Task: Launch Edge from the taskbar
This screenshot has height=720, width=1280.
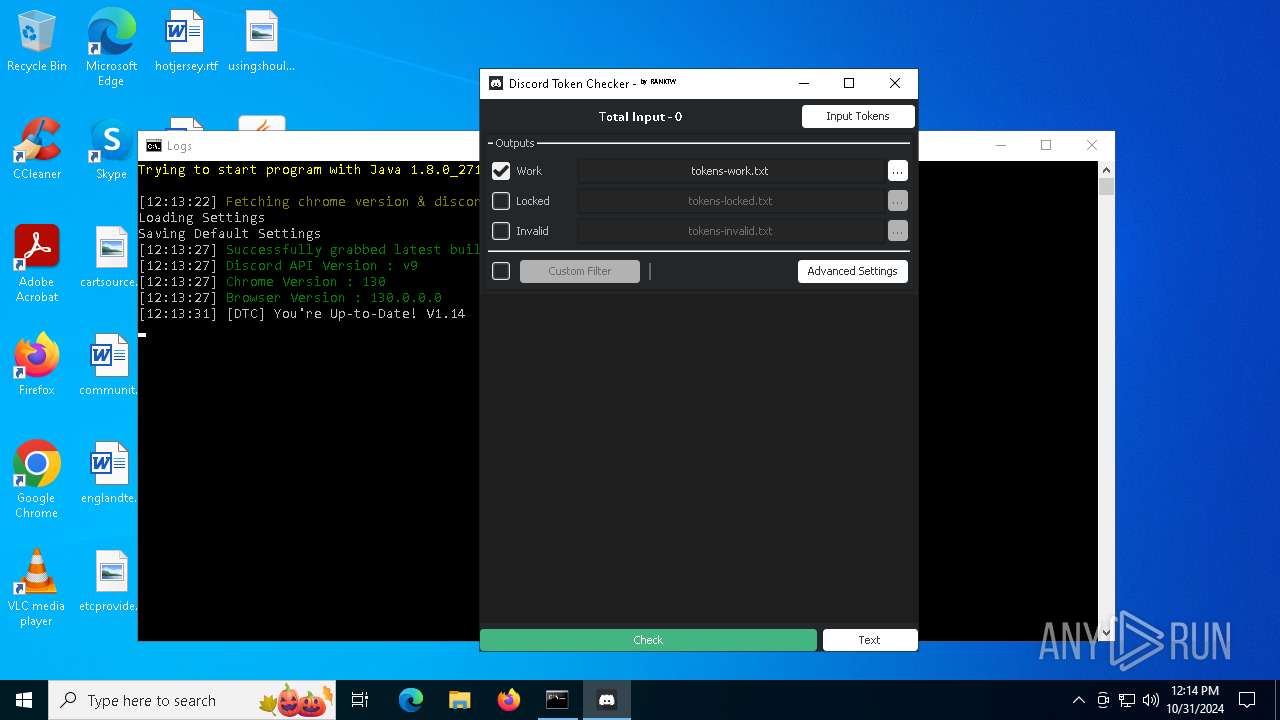Action: [x=411, y=700]
